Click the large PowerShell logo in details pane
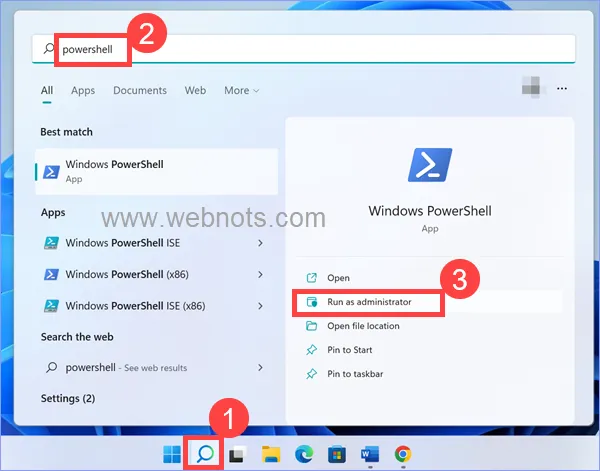 pos(430,165)
